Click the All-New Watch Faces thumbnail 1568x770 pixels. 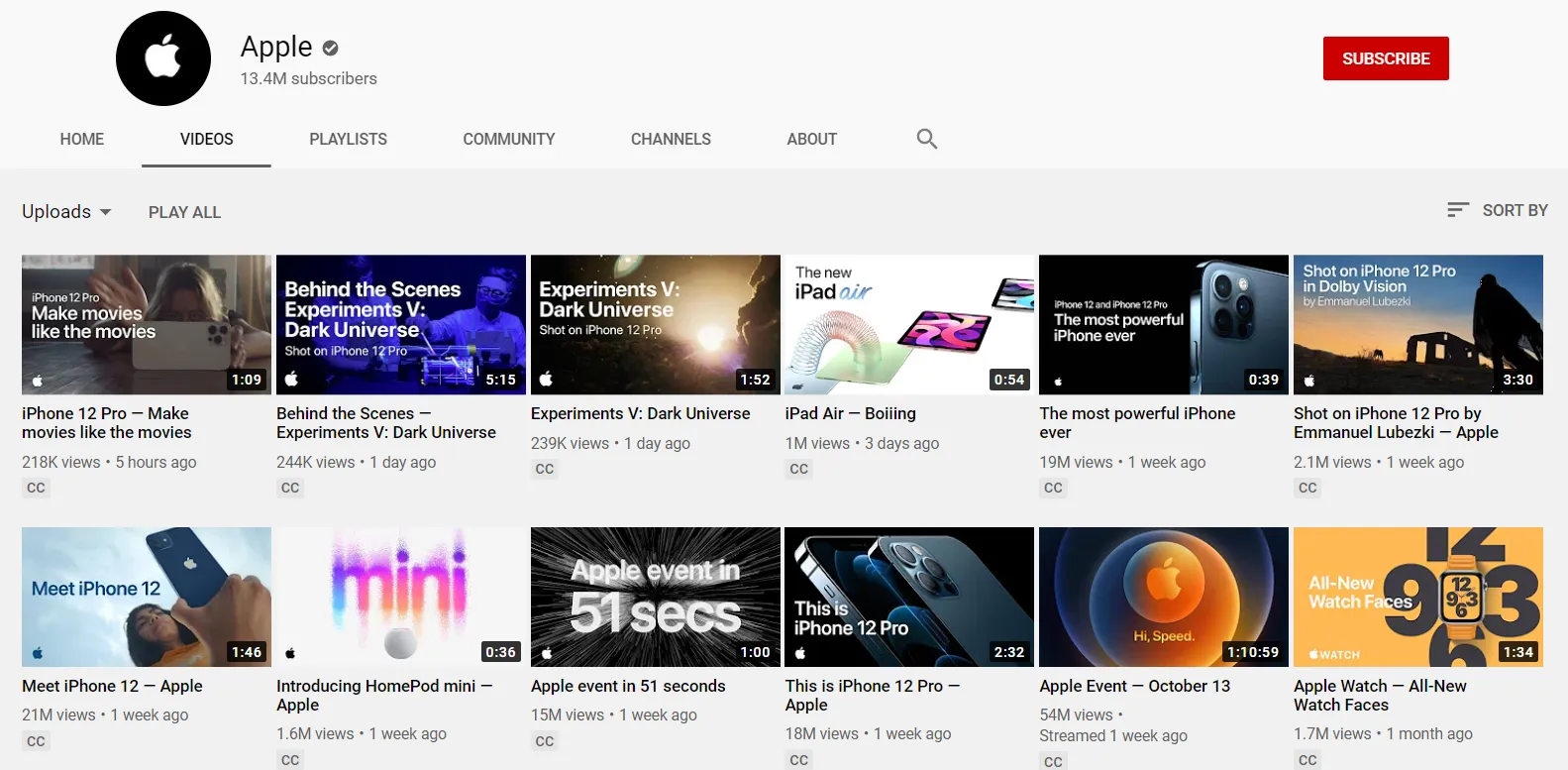pyautogui.click(x=1418, y=597)
